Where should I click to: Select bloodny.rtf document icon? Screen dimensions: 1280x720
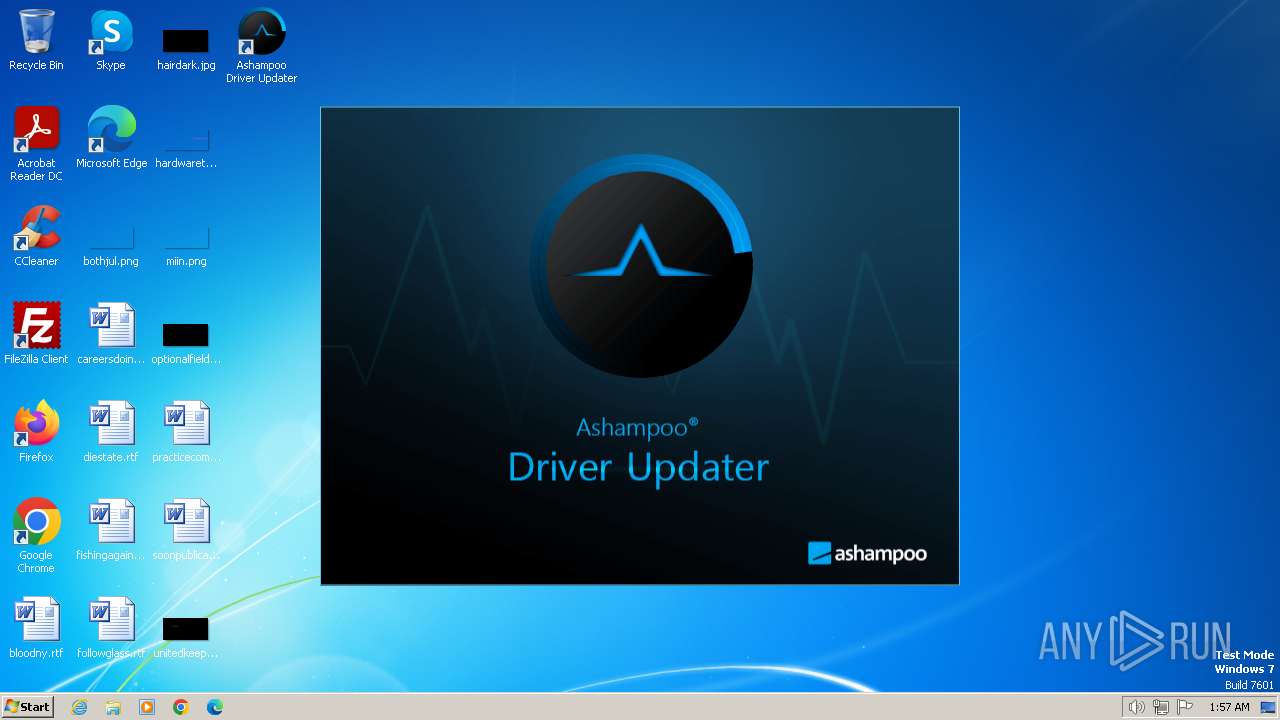pos(36,628)
